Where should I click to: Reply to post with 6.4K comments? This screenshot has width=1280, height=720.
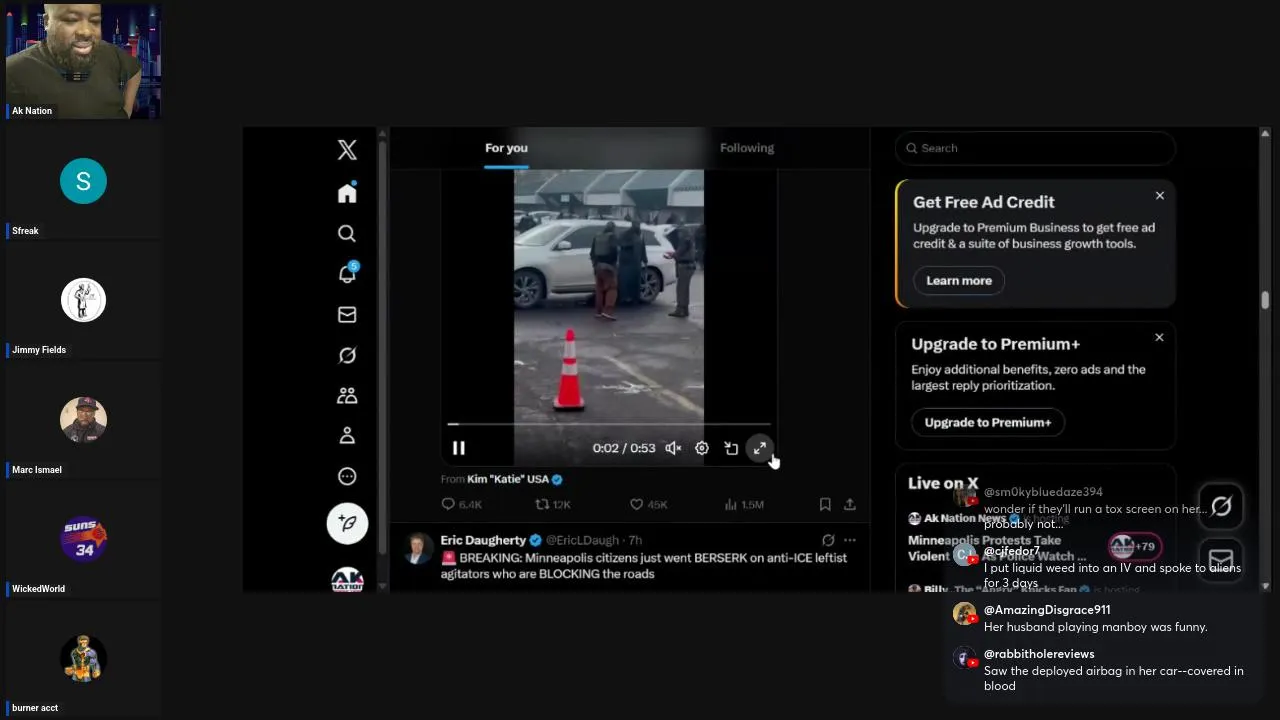(x=462, y=504)
